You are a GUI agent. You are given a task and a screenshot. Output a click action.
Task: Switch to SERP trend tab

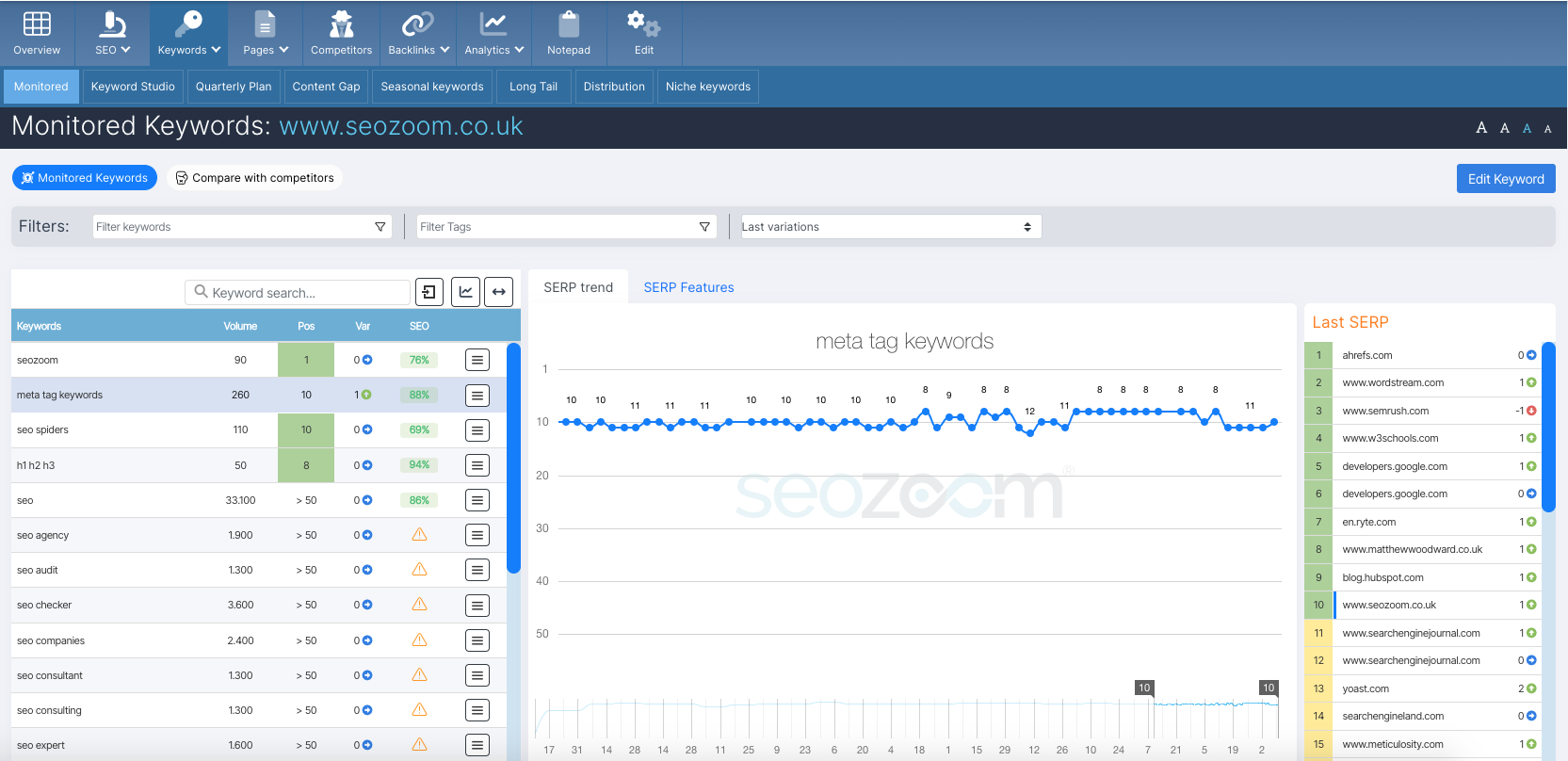coord(578,287)
